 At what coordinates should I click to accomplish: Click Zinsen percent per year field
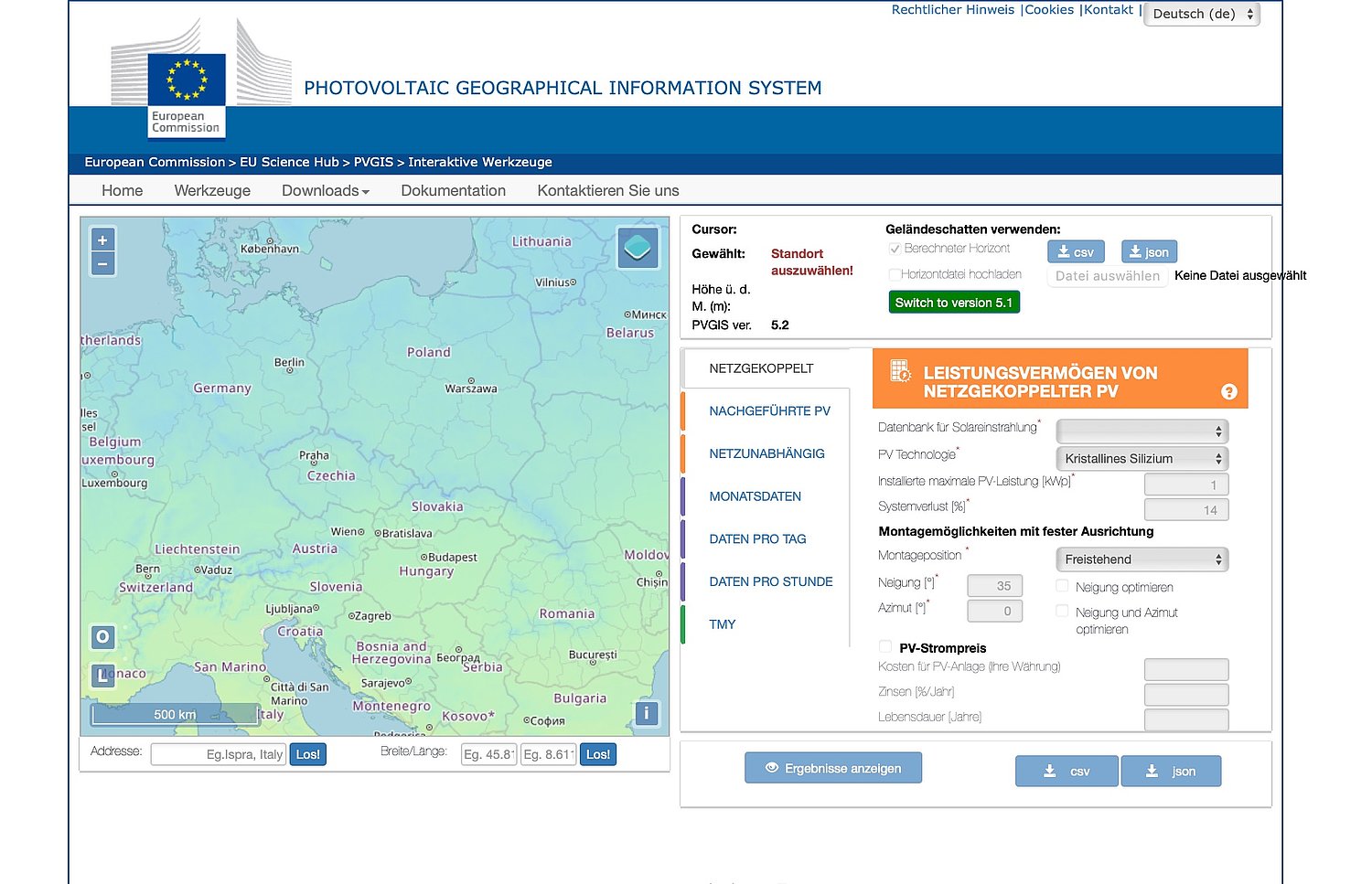[x=1186, y=695]
